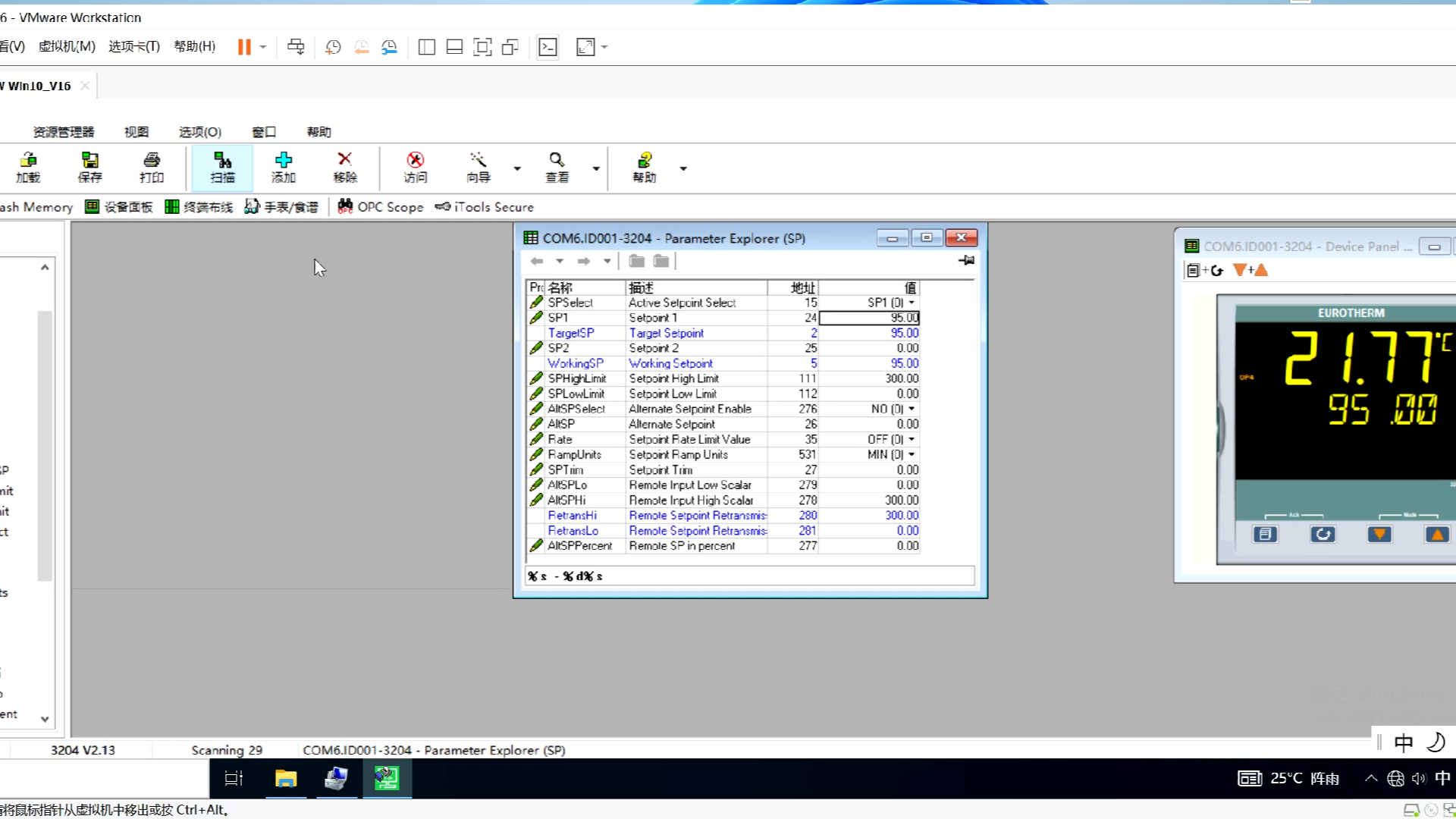Open the 选项(O) menu
The width and height of the screenshot is (1456, 819).
point(200,132)
